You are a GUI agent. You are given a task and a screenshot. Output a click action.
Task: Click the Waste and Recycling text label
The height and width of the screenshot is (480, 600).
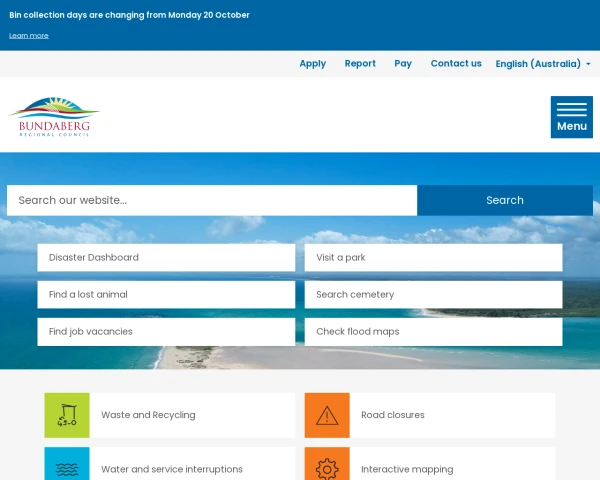[x=148, y=415]
